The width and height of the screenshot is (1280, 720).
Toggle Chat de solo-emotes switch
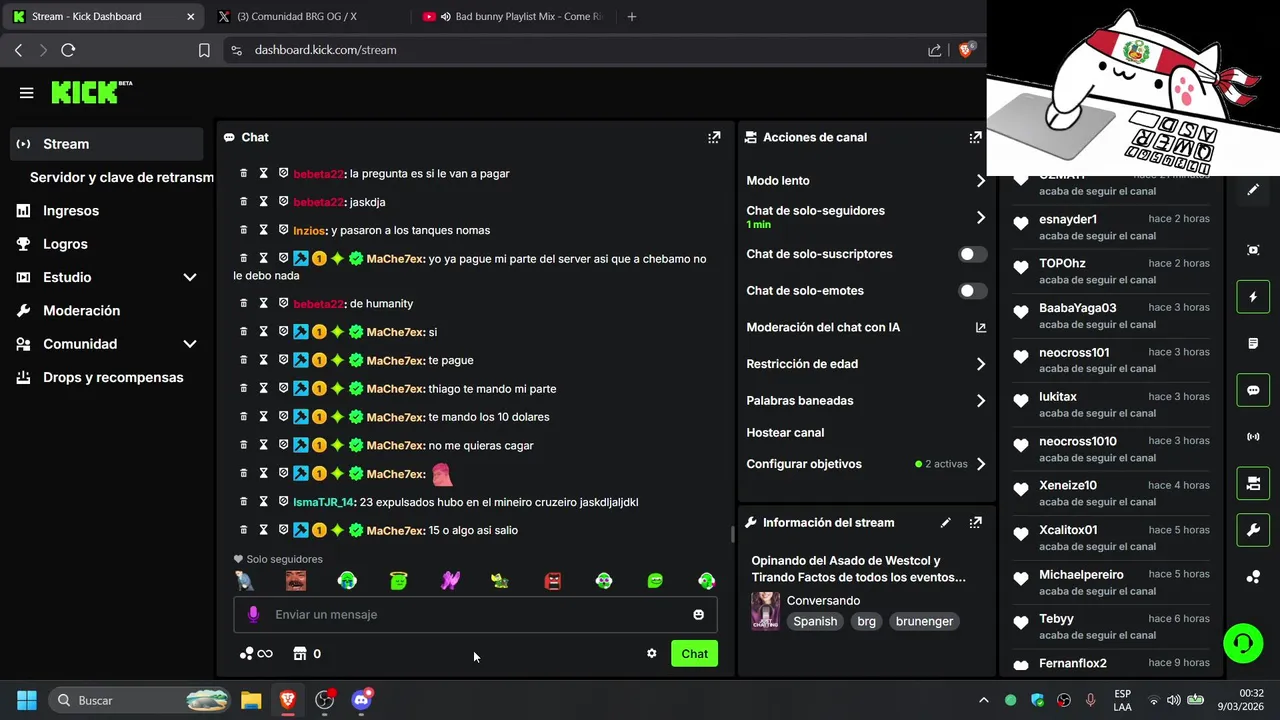(x=972, y=291)
